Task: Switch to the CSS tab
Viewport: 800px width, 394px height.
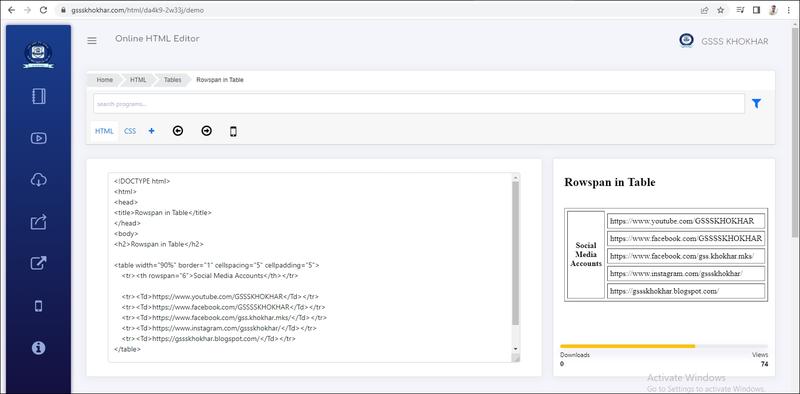Action: click(130, 131)
